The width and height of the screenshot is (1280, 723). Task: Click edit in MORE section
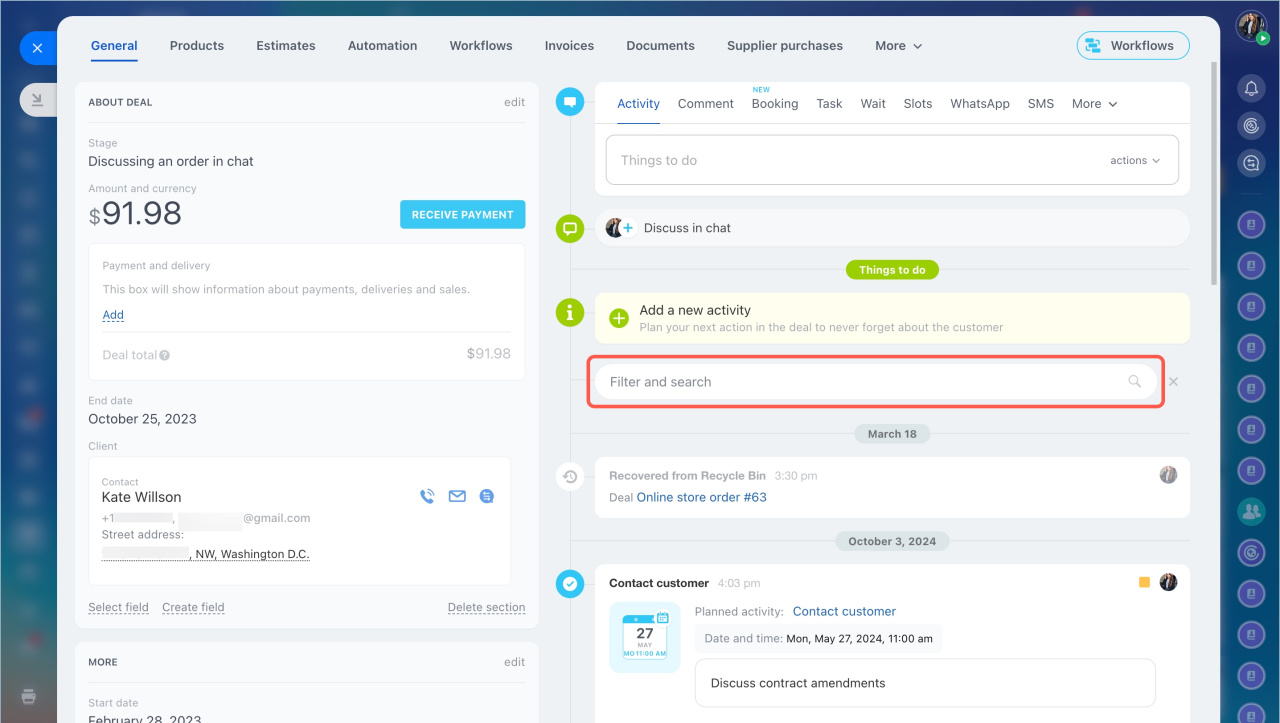pyautogui.click(x=514, y=662)
